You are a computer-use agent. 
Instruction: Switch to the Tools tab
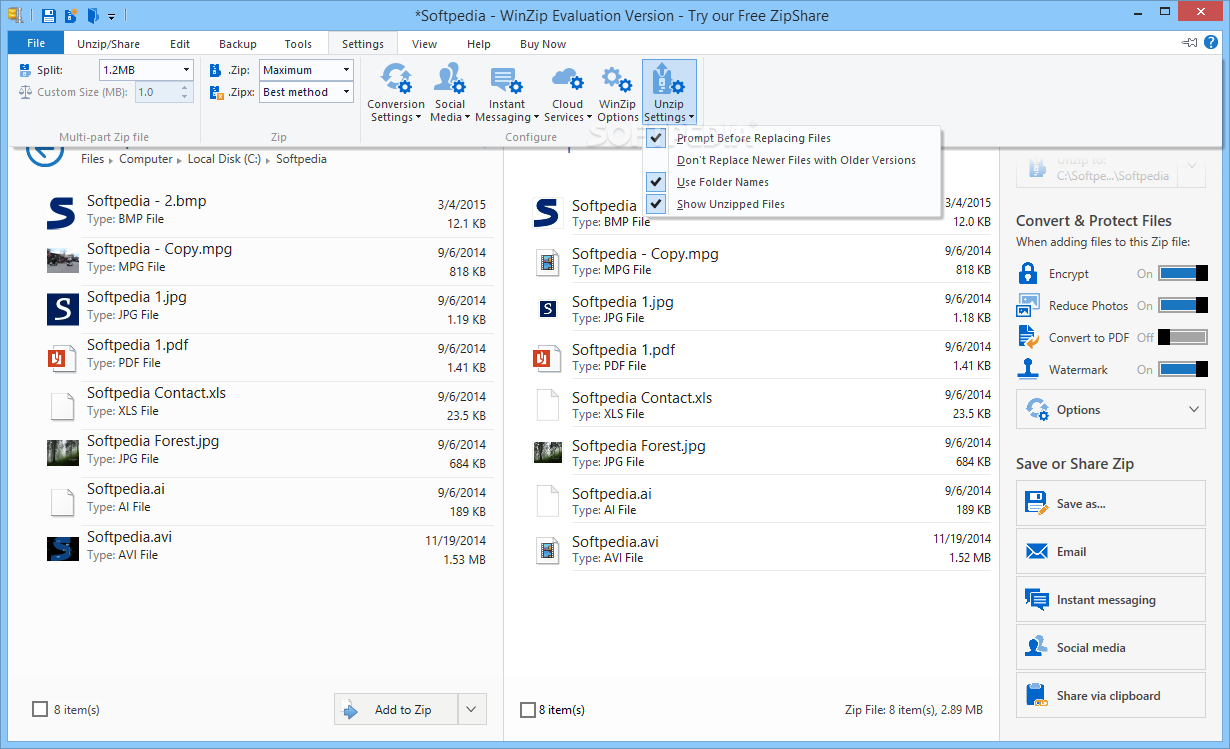click(x=298, y=44)
